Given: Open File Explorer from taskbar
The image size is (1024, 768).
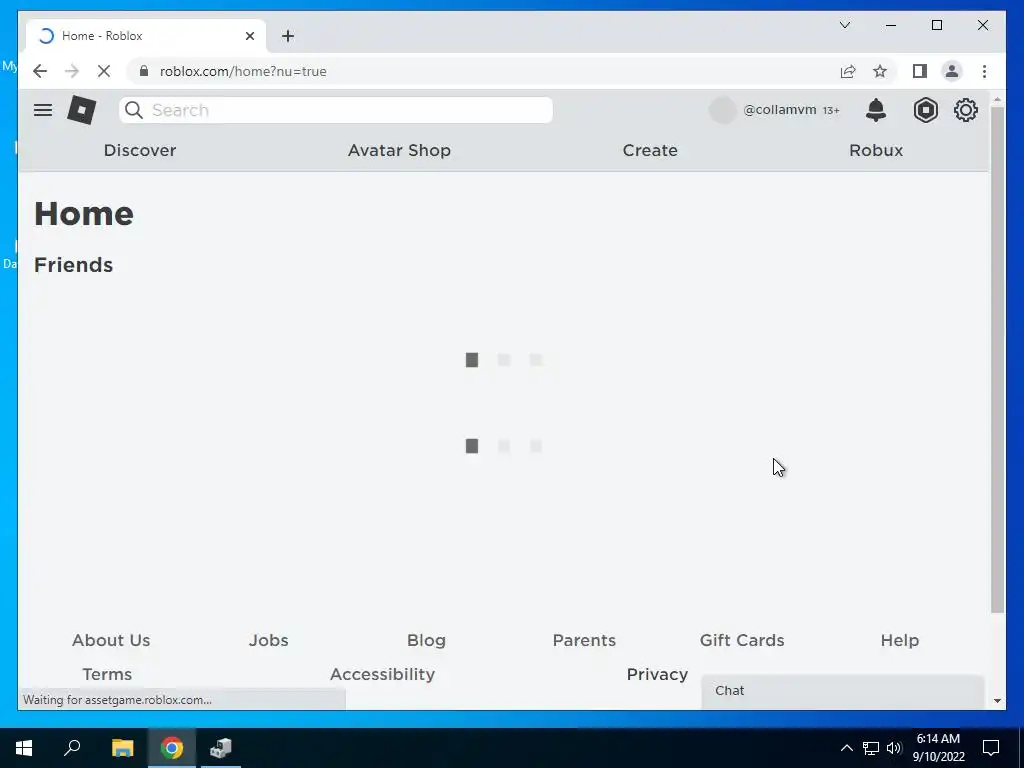Looking at the screenshot, I should pos(122,748).
